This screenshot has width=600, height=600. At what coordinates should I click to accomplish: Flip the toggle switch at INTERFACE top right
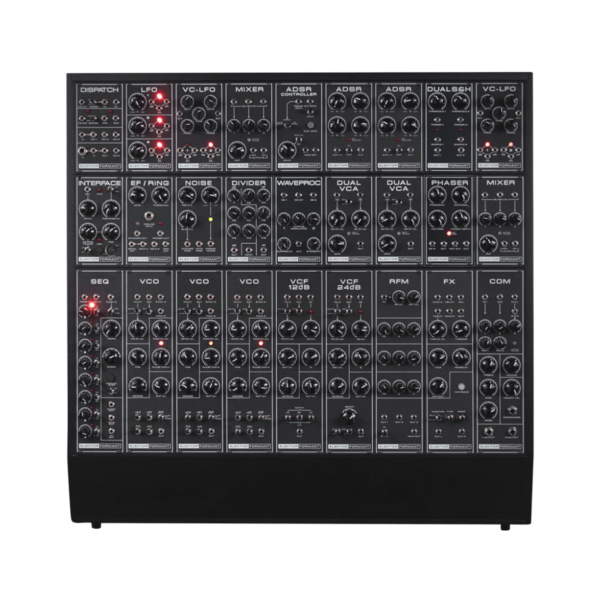pyautogui.click(x=111, y=191)
